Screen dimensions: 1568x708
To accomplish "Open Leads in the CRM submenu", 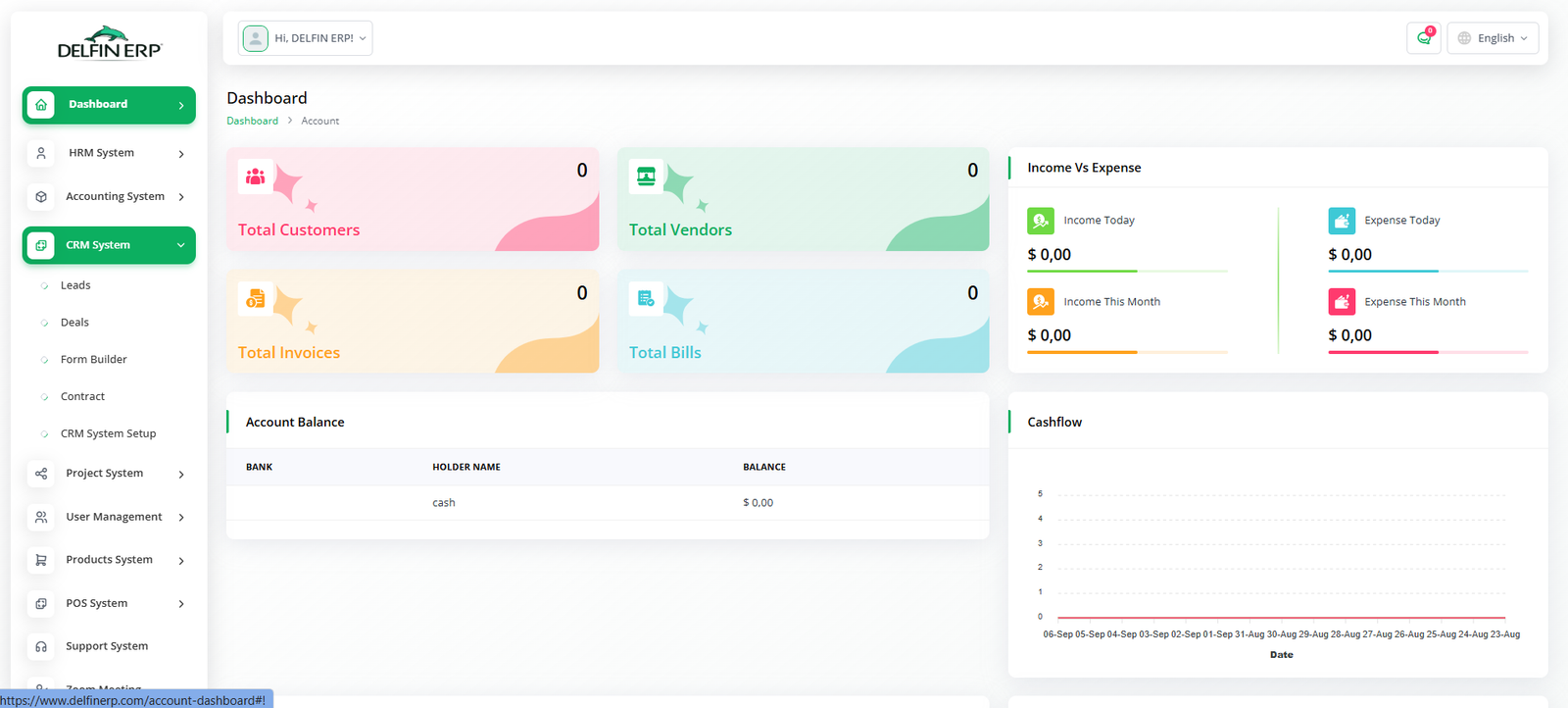I will click(x=75, y=285).
